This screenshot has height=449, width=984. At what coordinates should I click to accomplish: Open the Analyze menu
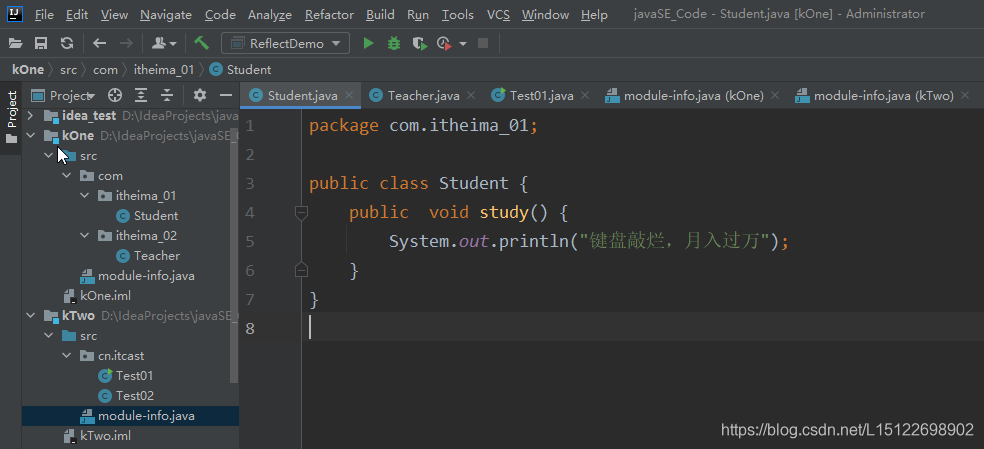tap(270, 14)
